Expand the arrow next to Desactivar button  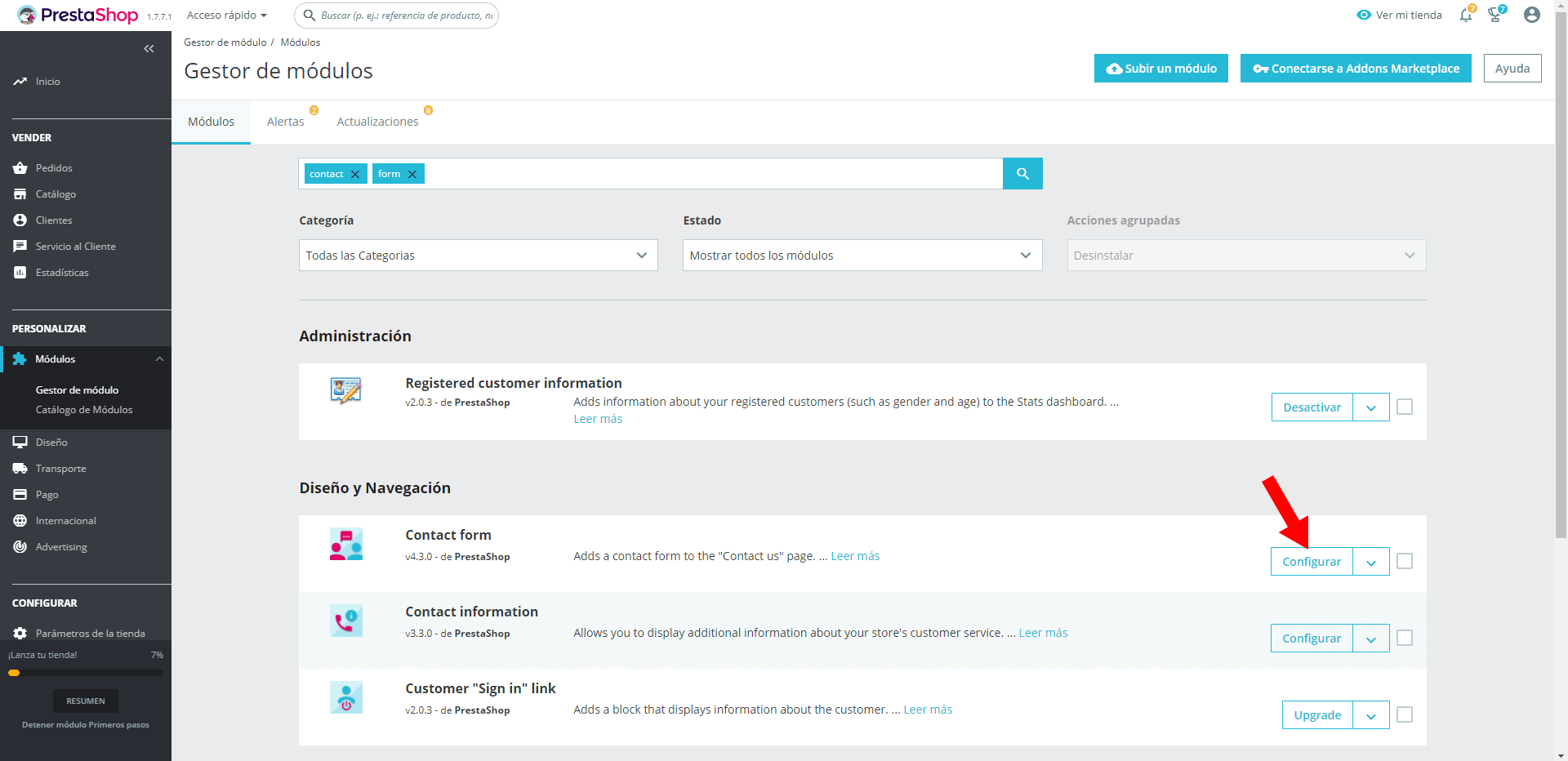point(1371,407)
